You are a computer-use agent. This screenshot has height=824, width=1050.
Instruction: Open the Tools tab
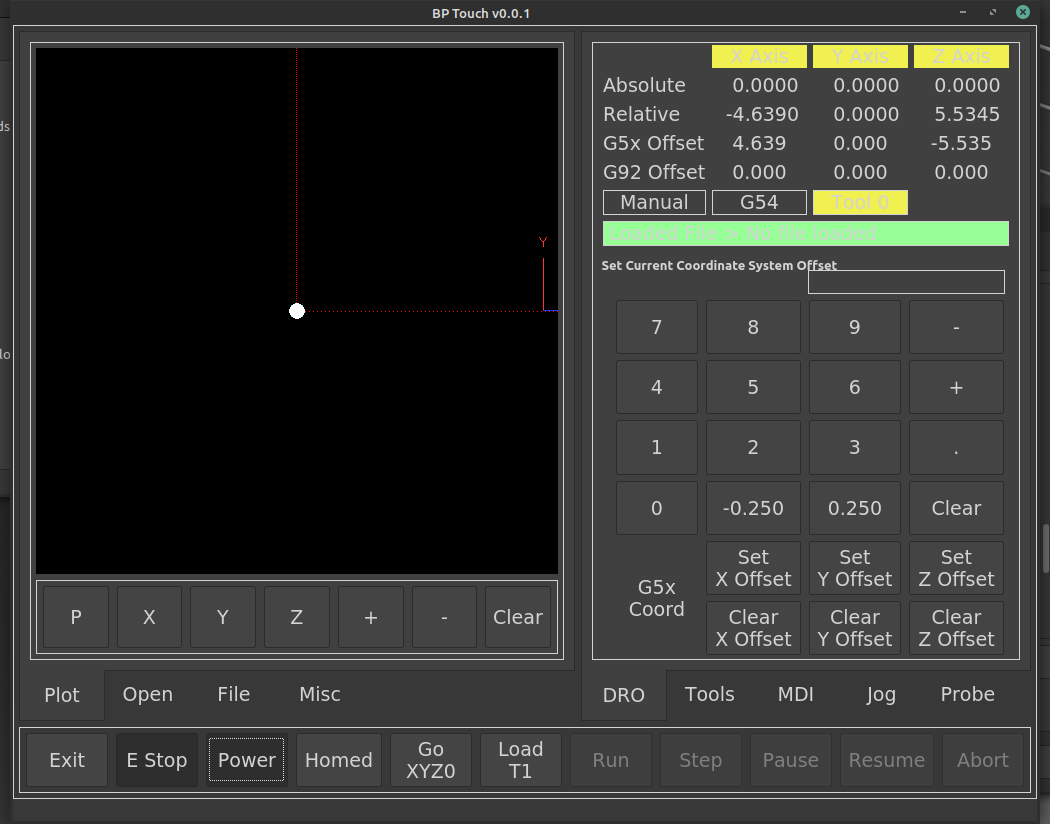[x=709, y=694]
